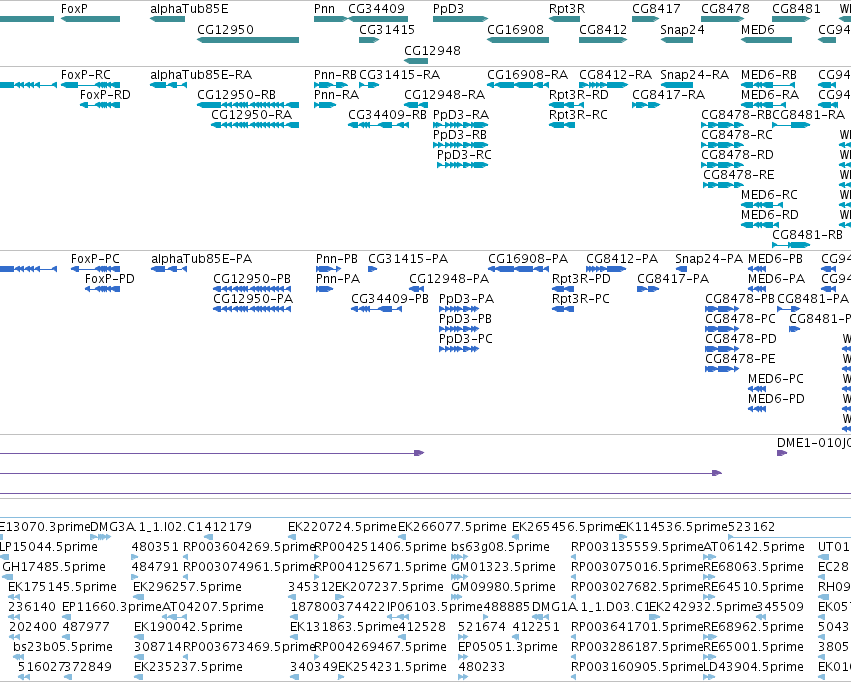Open the FoxP-PD protein label
Image resolution: width=851 pixels, height=682 pixels.
(x=110, y=279)
